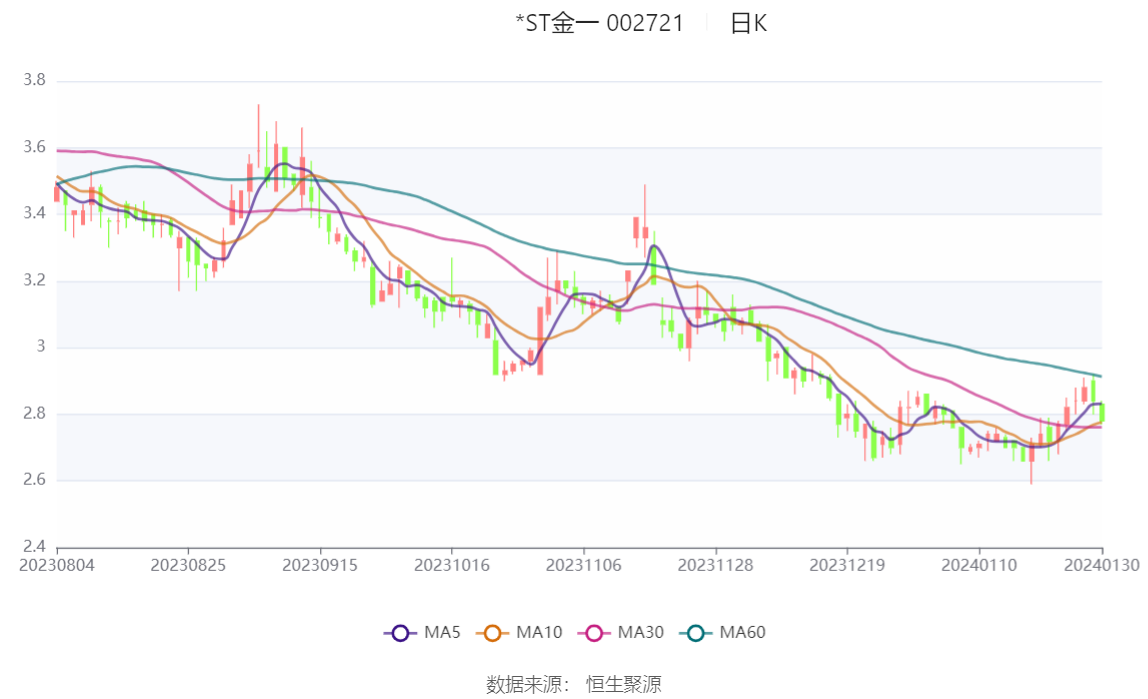Click the 20240110 x-axis date label
The image size is (1148, 699).
tap(979, 565)
